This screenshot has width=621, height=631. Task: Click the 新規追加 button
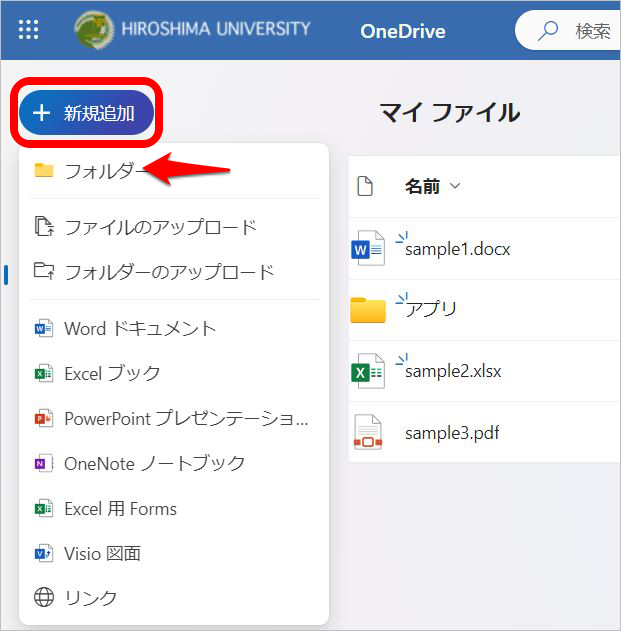(x=86, y=113)
